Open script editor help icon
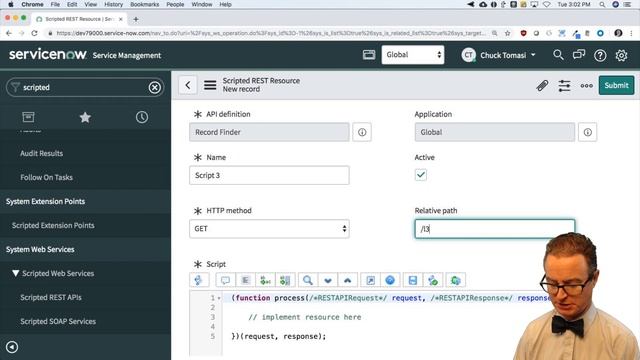This screenshot has width=640, height=360. [x=390, y=280]
